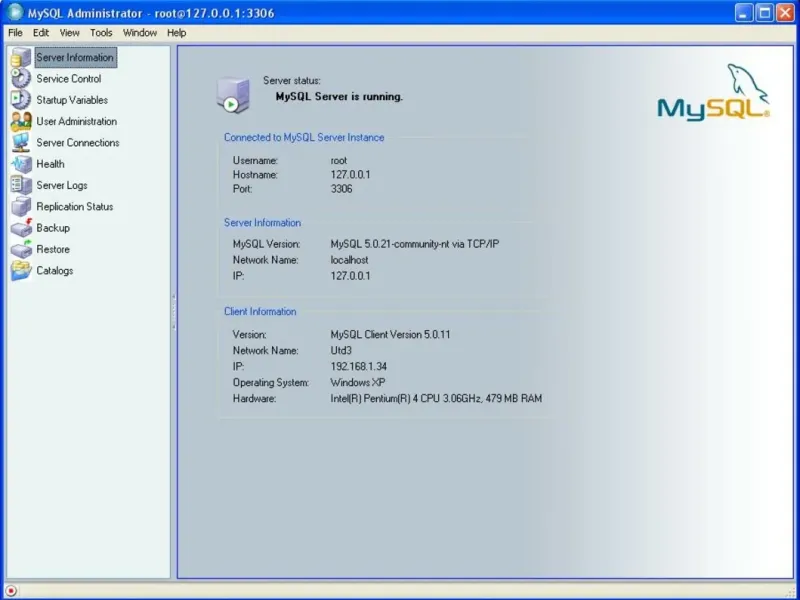Click the MySQL dolphin logo
This screenshot has height=600, width=800.
point(713,92)
